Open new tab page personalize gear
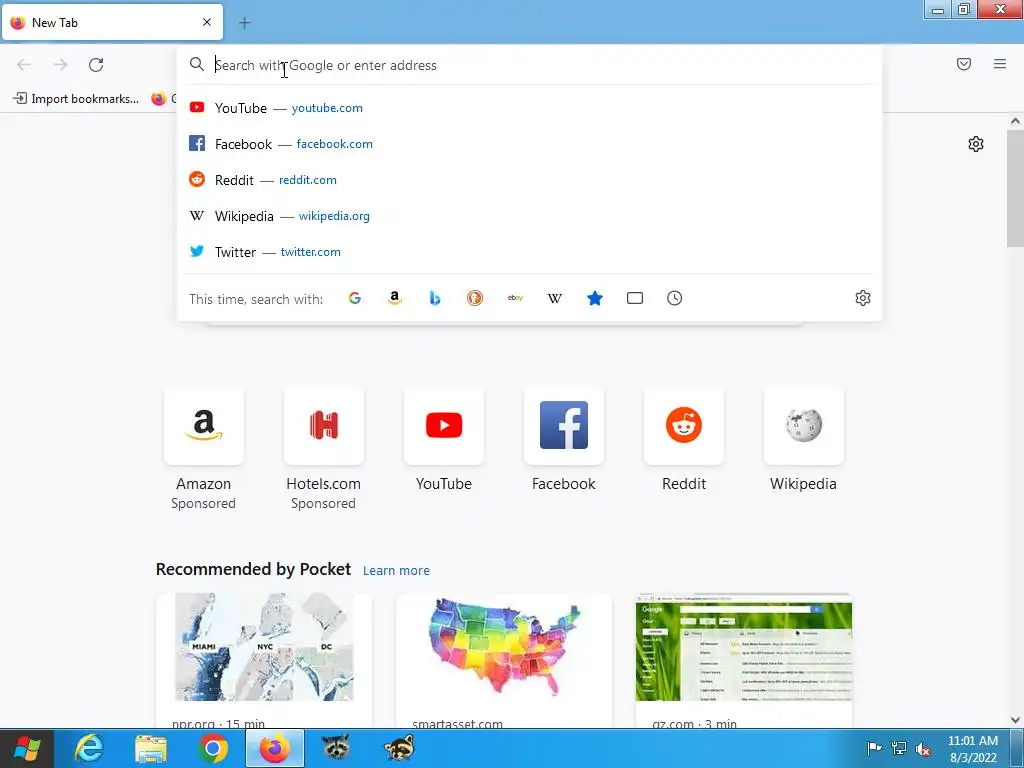The image size is (1024, 768). (x=976, y=144)
